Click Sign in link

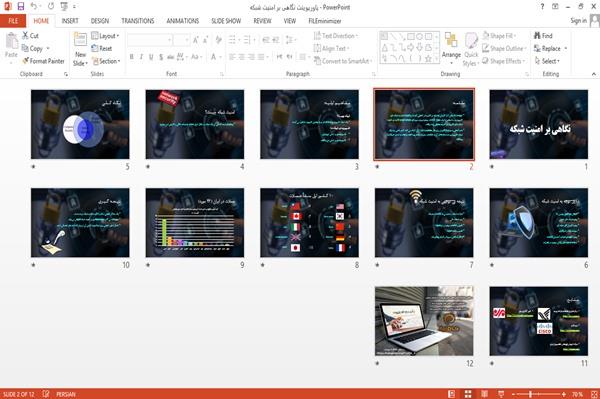click(x=578, y=21)
